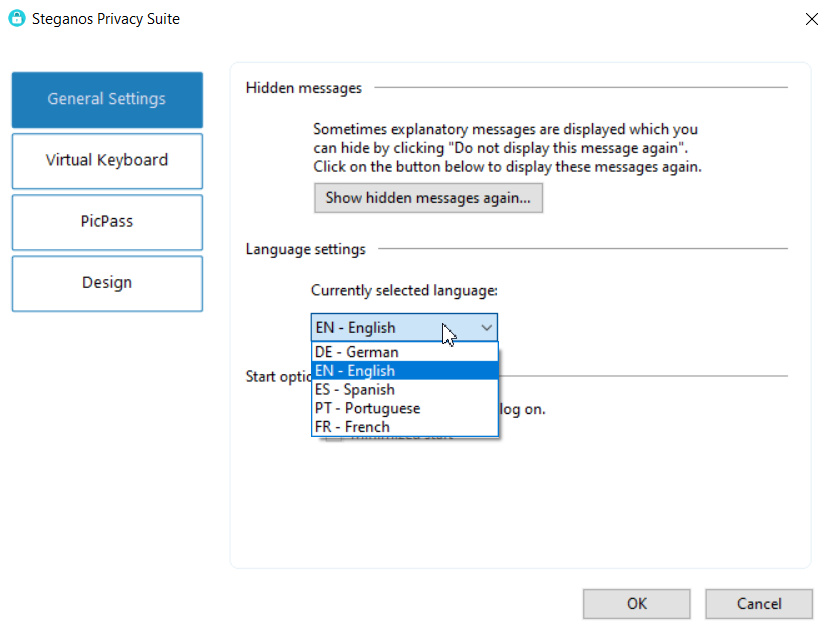Open the PicPass settings tab
Screen dimensions: 831x637
coord(107,222)
